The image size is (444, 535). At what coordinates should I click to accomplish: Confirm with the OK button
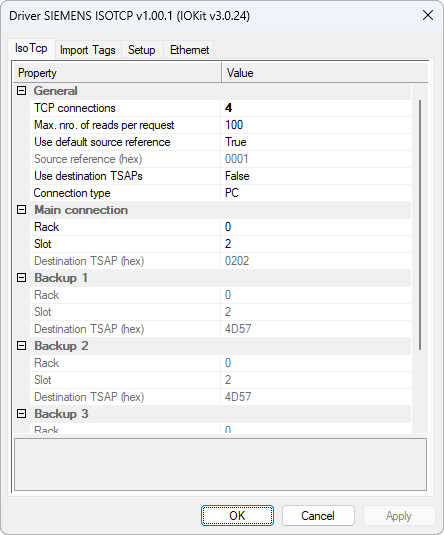point(237,516)
